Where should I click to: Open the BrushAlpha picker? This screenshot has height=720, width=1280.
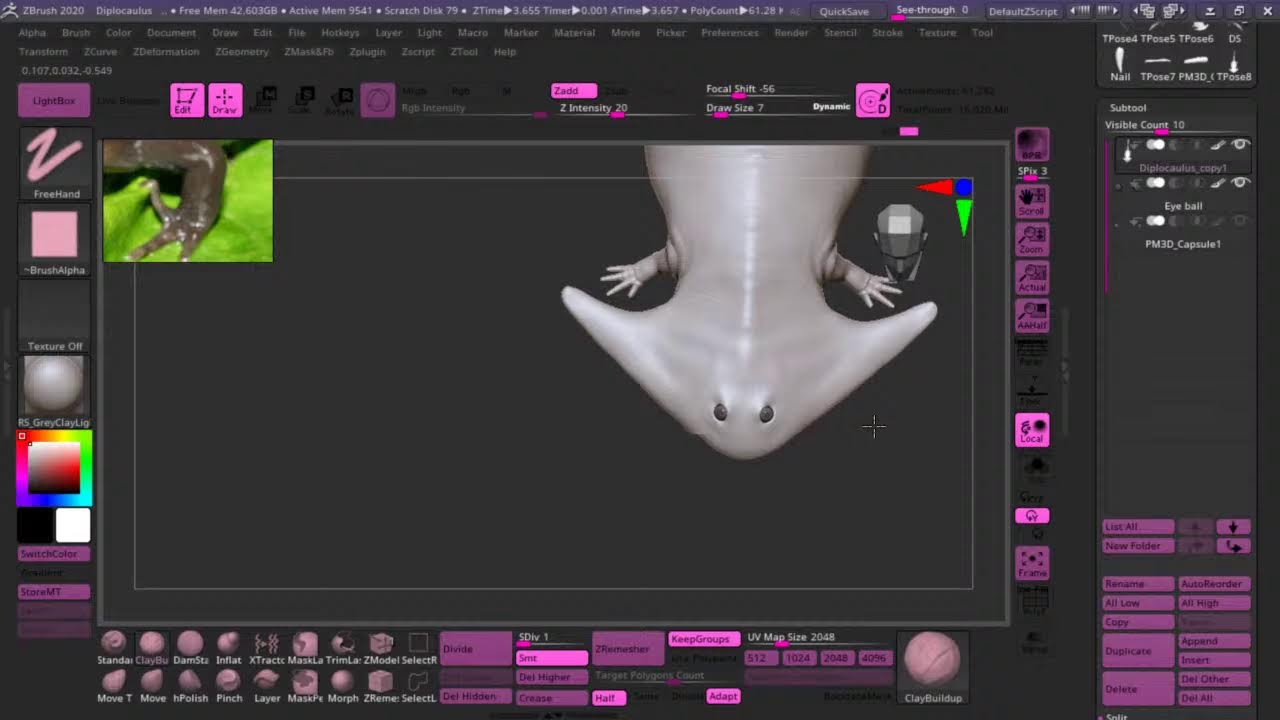[x=55, y=242]
